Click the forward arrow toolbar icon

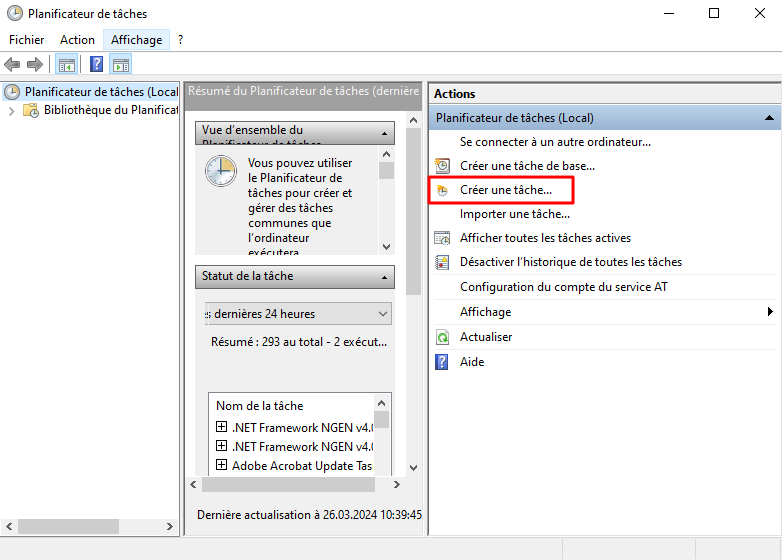coord(35,65)
